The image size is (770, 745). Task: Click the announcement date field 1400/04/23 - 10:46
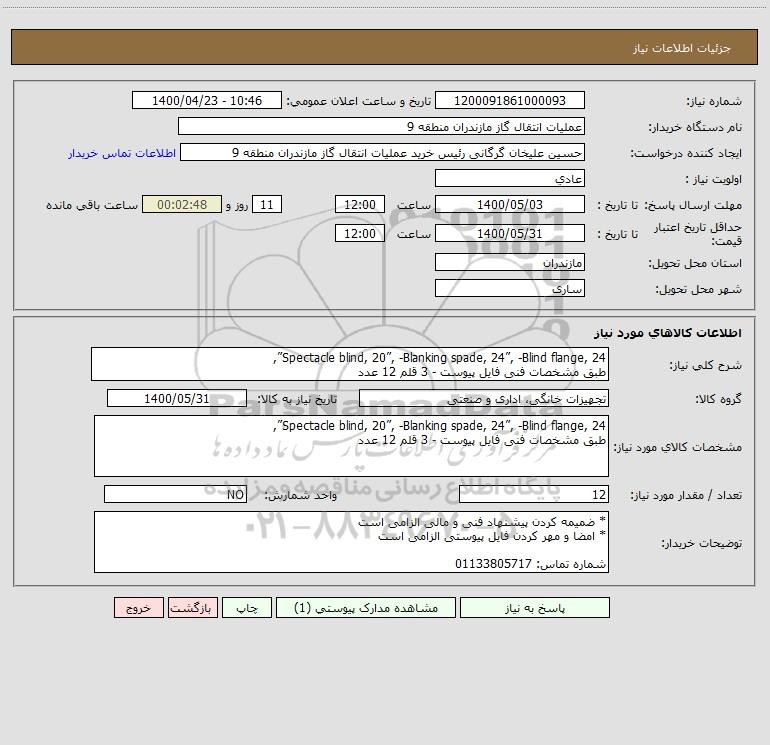[x=207, y=100]
